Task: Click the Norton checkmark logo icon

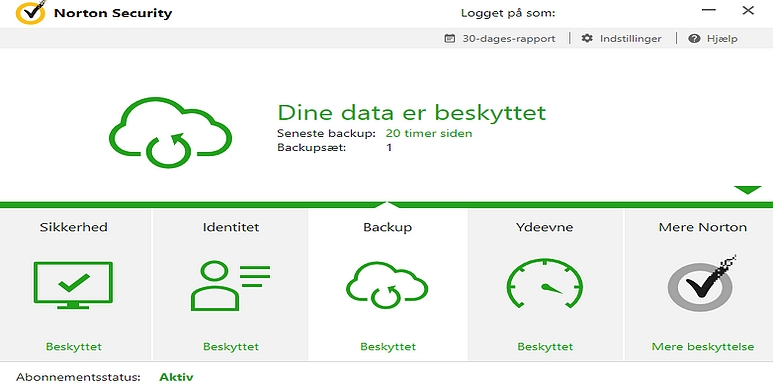Action: click(x=31, y=12)
